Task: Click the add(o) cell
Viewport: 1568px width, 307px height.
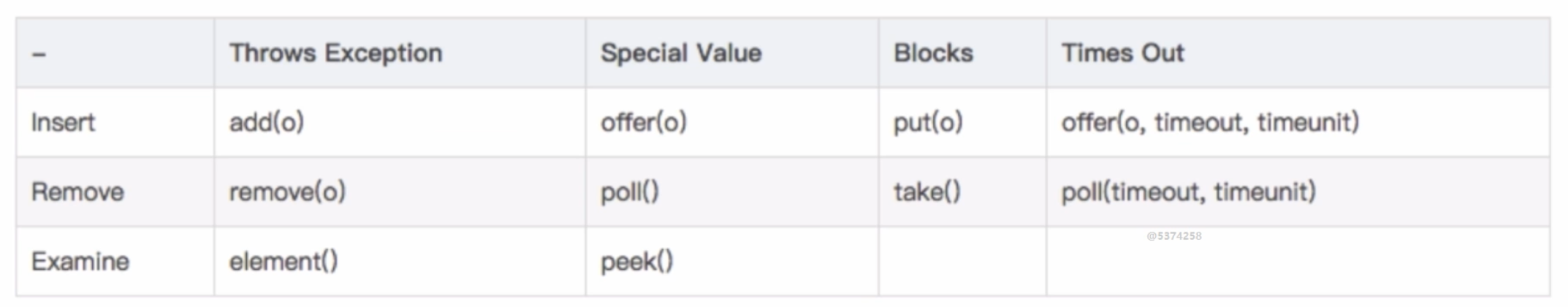Action: point(266,122)
